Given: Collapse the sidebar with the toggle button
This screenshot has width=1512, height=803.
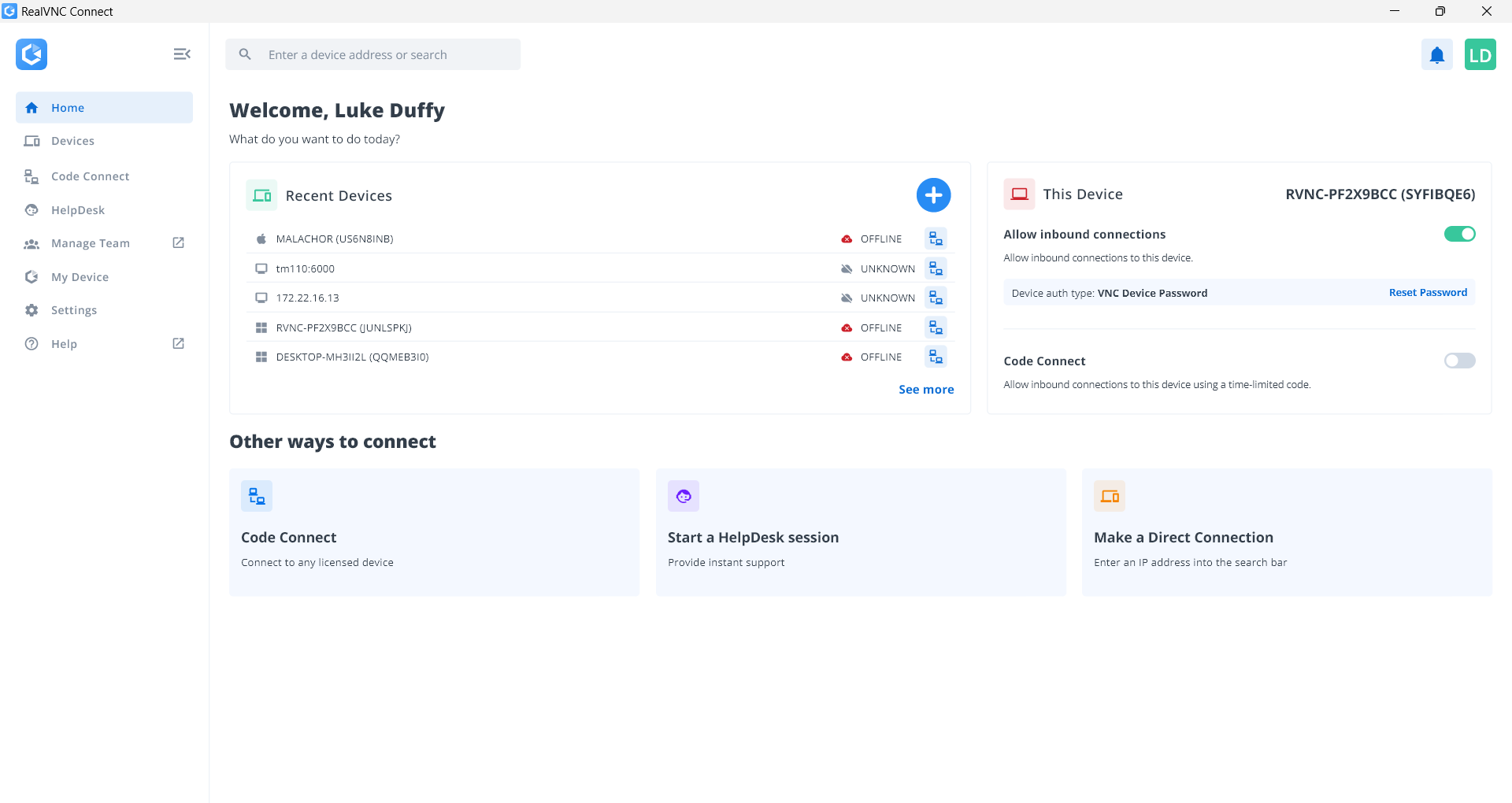Looking at the screenshot, I should (182, 54).
